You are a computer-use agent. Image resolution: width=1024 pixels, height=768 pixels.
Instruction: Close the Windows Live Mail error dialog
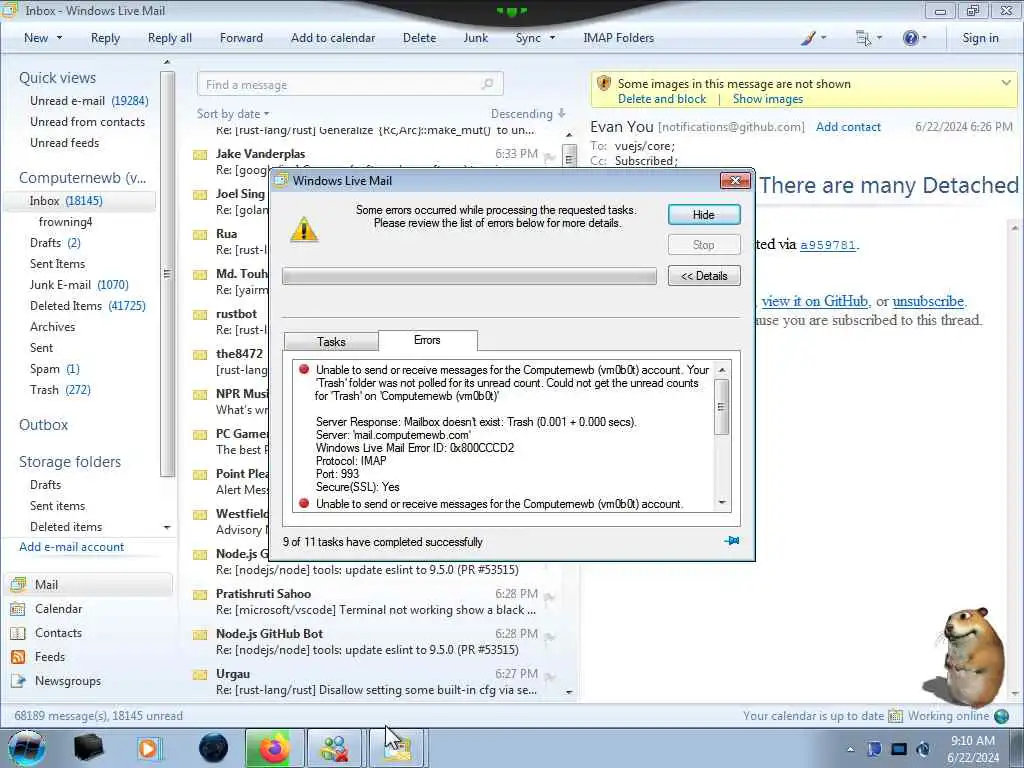pos(735,181)
